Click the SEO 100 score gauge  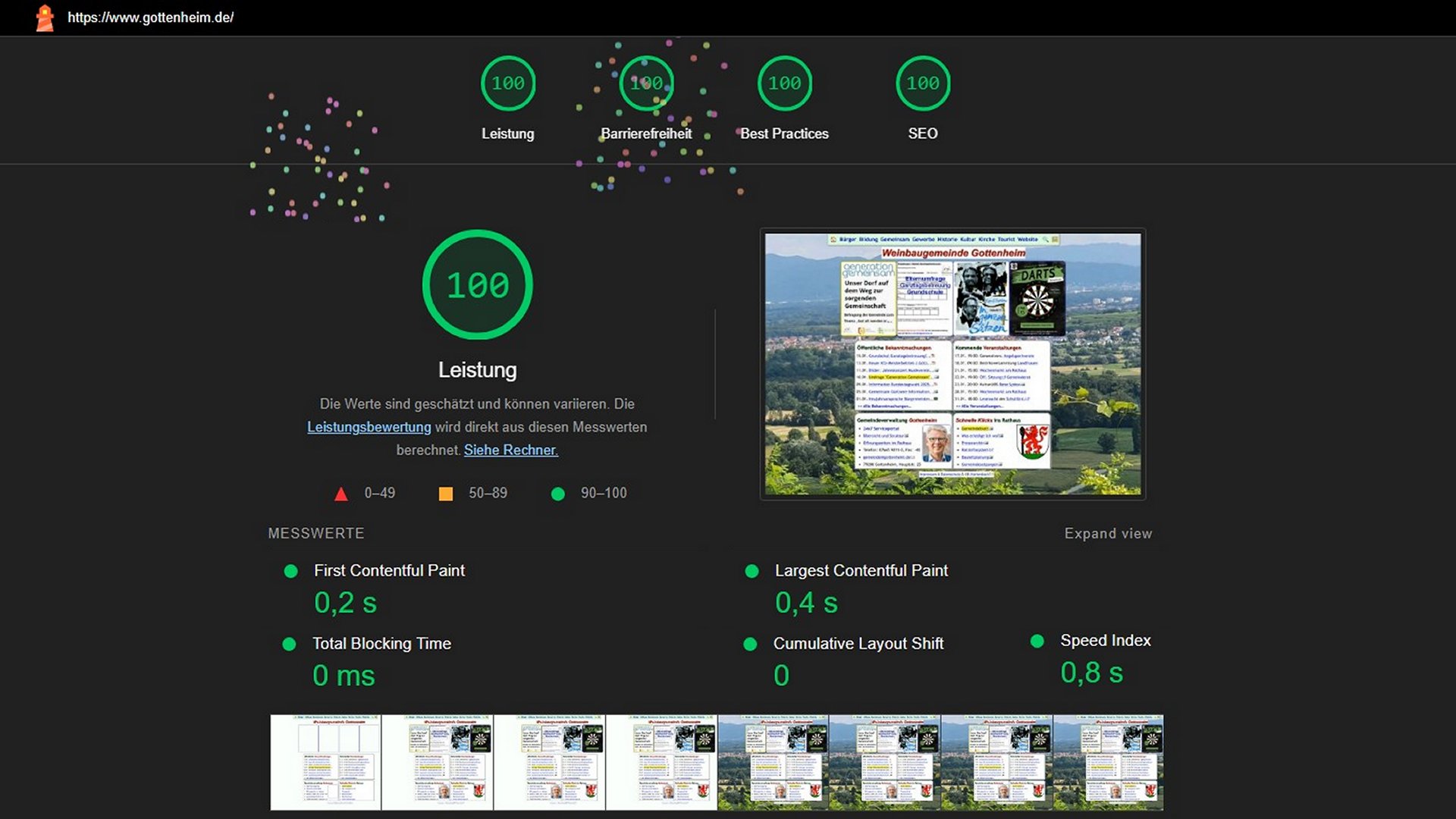[x=922, y=83]
